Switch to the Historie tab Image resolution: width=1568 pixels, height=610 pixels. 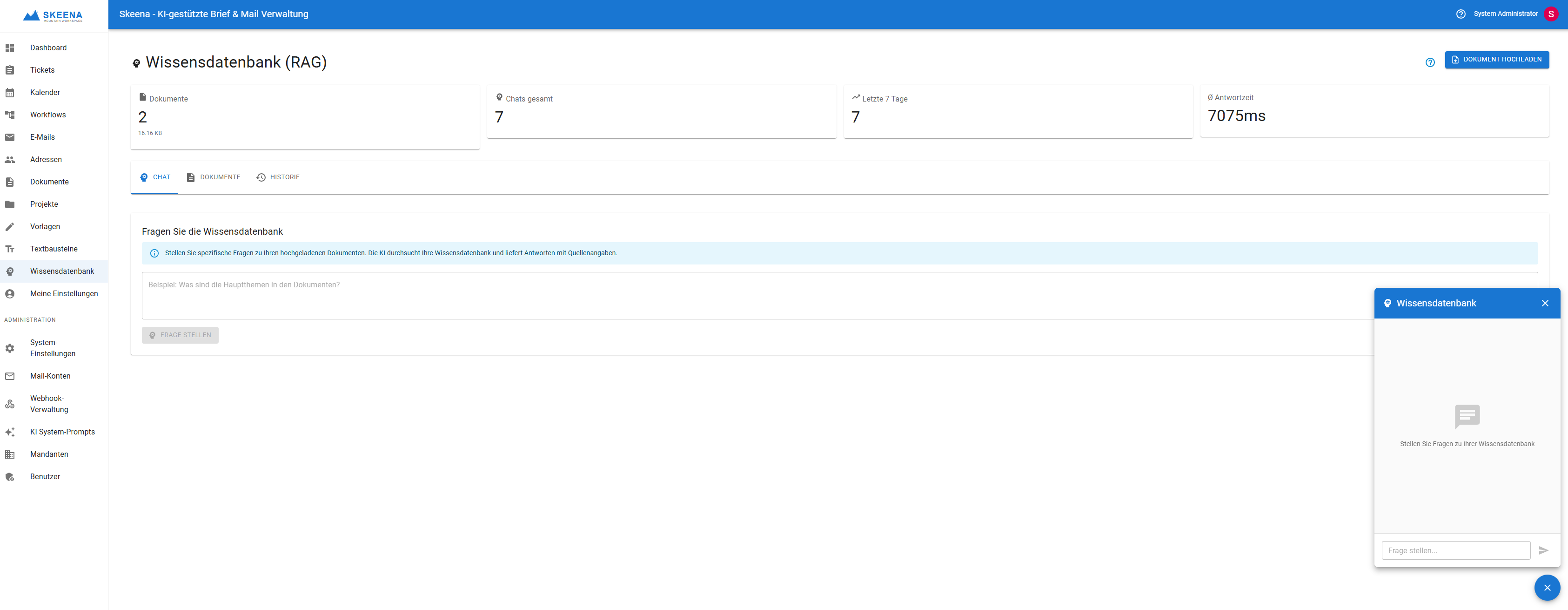tap(278, 177)
